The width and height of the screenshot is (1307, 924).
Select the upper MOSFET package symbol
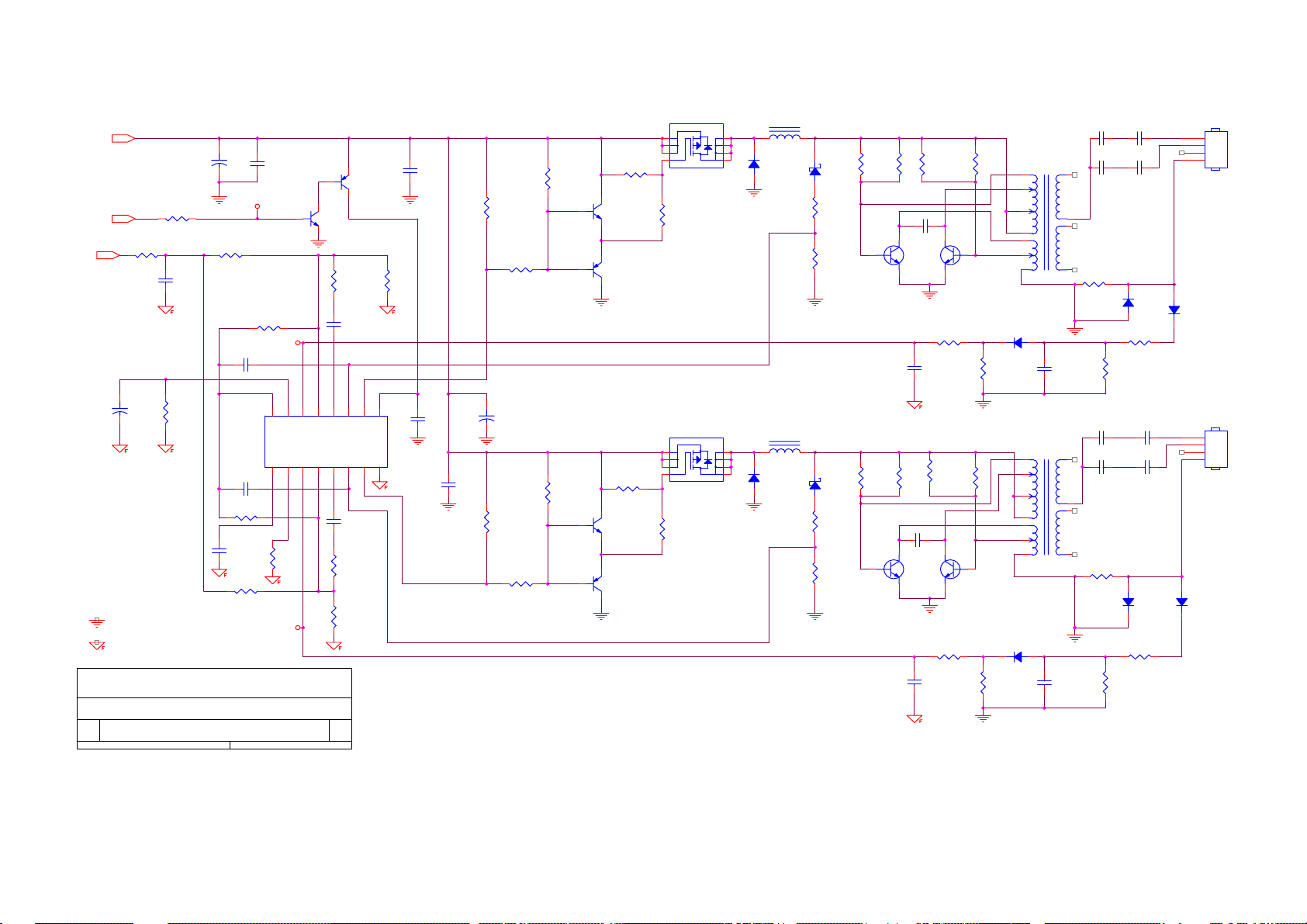pyautogui.click(x=696, y=145)
